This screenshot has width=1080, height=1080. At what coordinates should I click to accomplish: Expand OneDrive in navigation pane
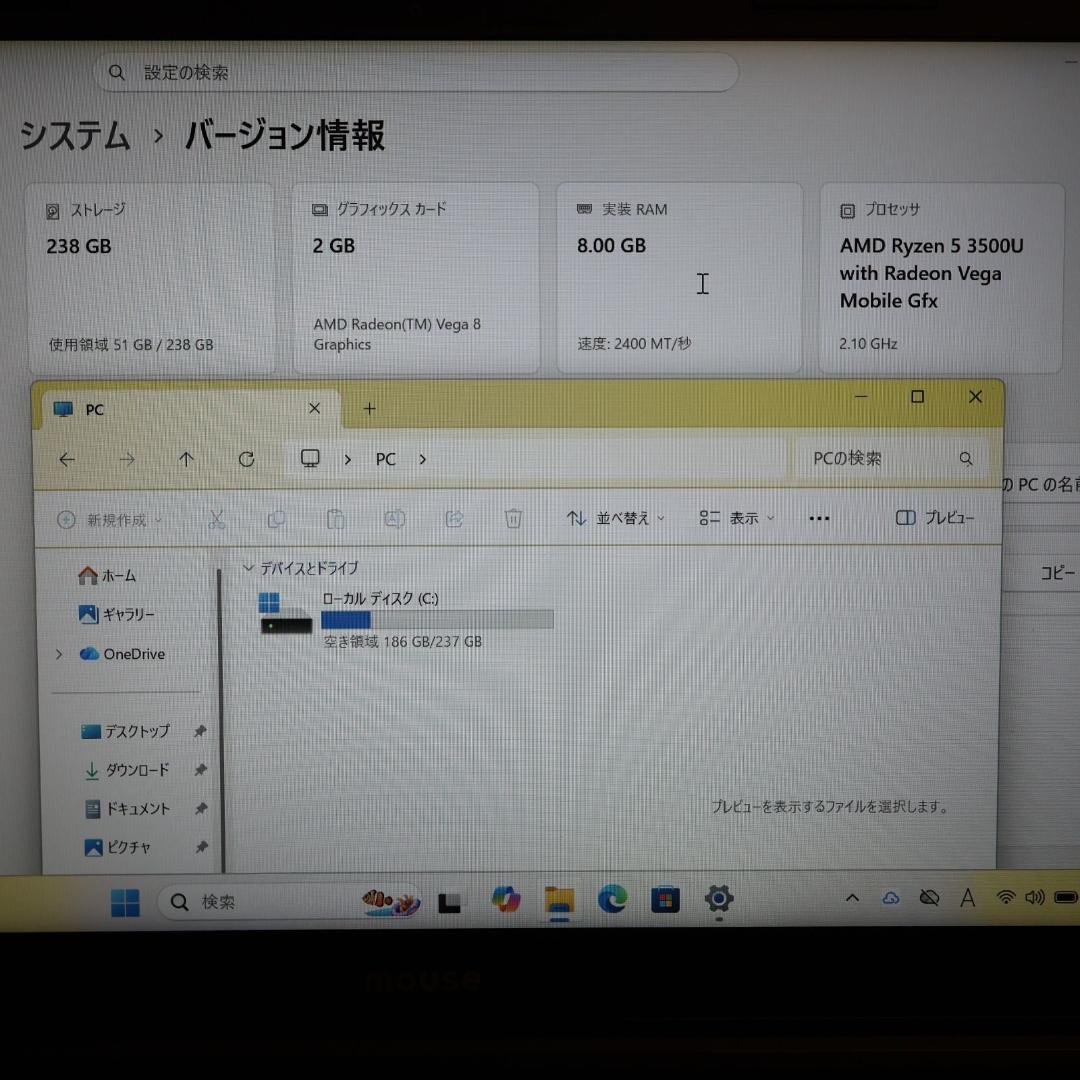point(59,654)
